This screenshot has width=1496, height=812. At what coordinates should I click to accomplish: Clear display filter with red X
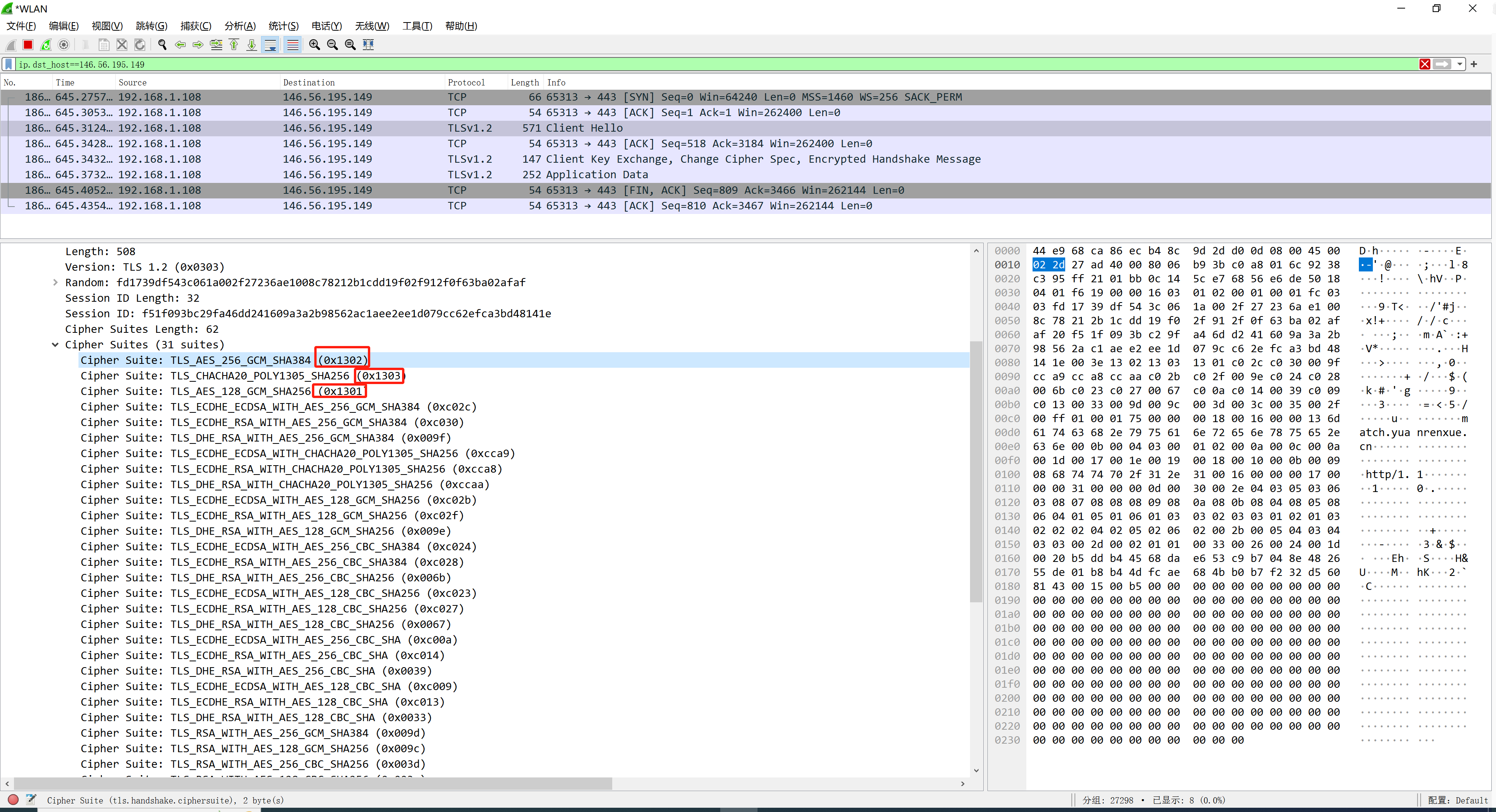tap(1425, 64)
